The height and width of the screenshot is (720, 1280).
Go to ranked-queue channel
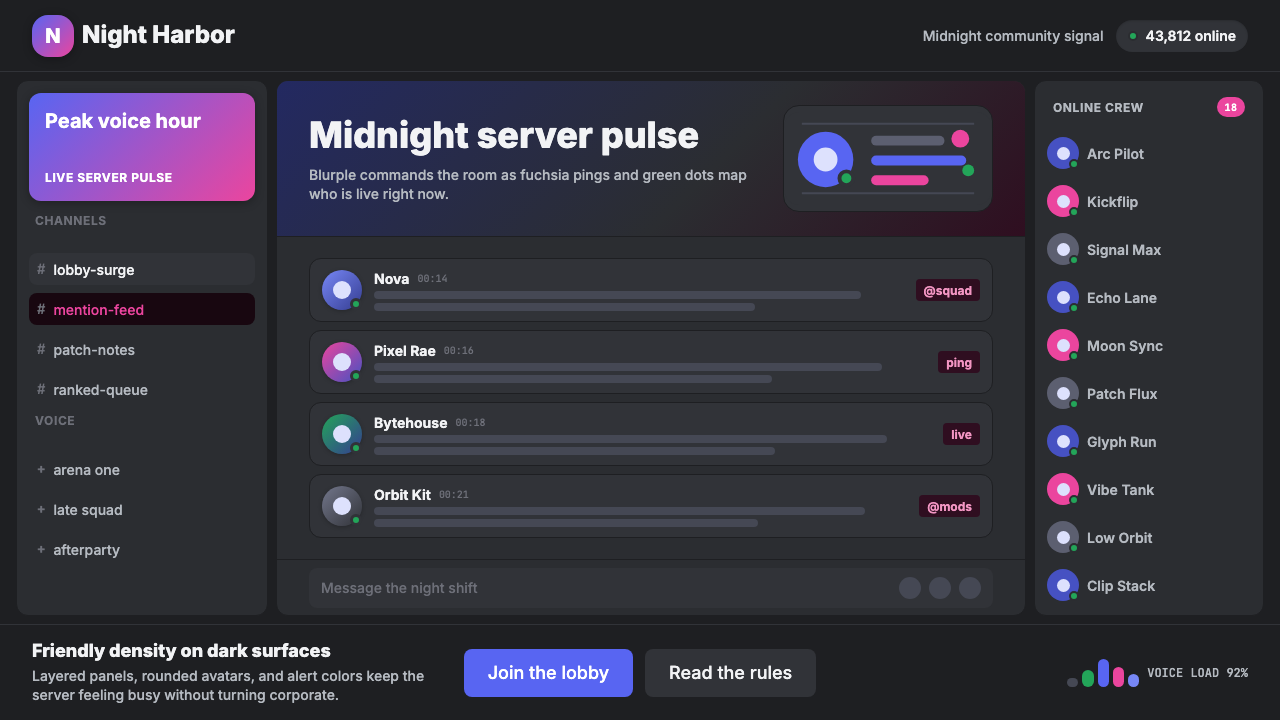pos(142,389)
